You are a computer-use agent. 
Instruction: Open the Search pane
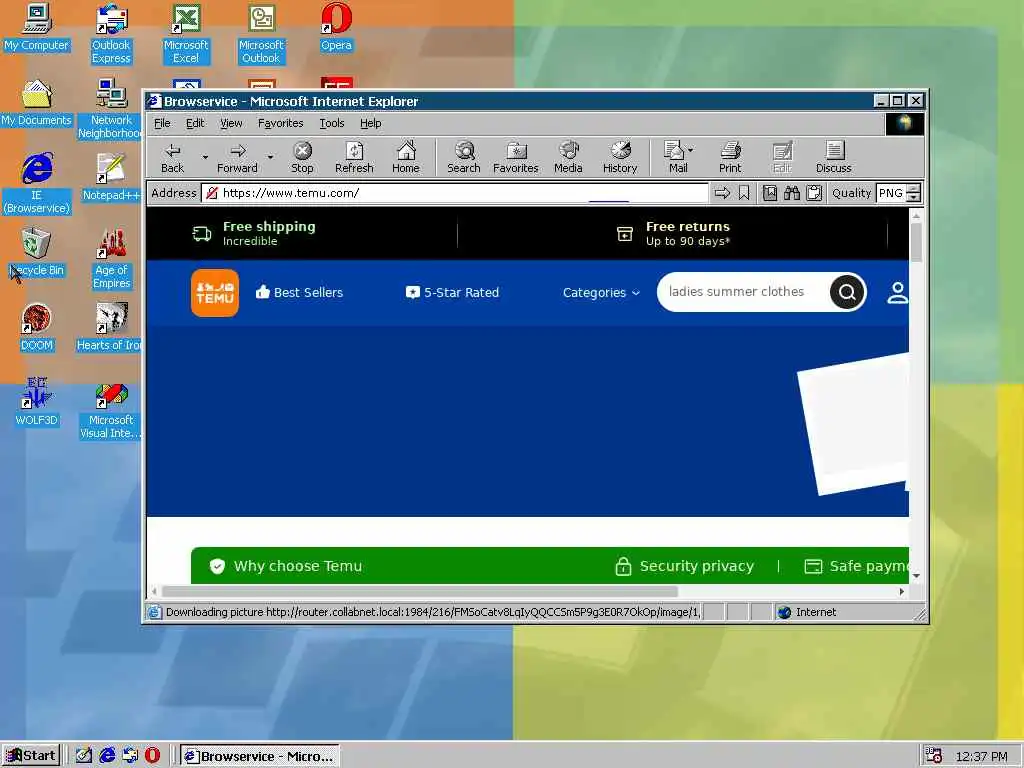[464, 157]
